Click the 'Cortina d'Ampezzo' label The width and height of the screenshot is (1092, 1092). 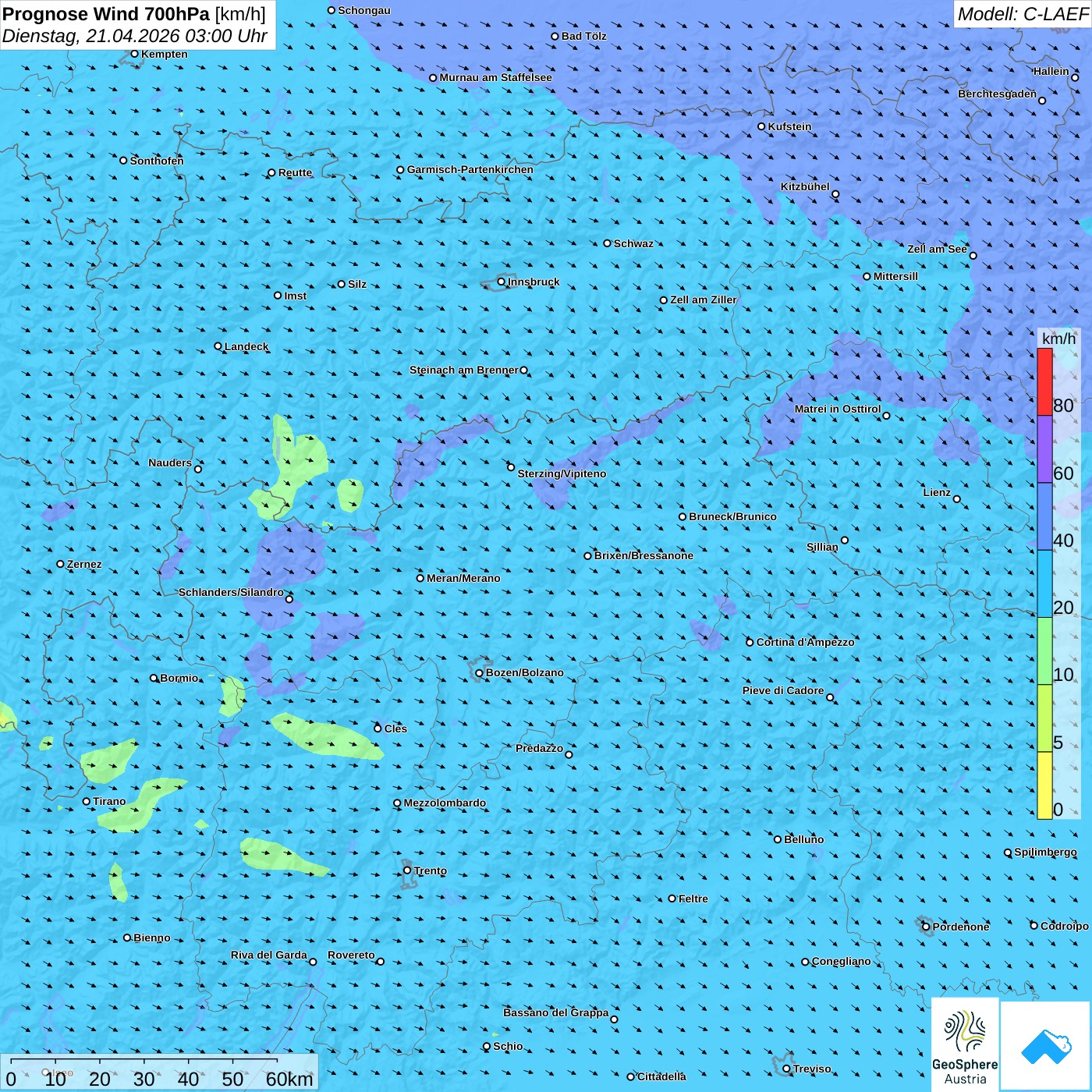(805, 642)
